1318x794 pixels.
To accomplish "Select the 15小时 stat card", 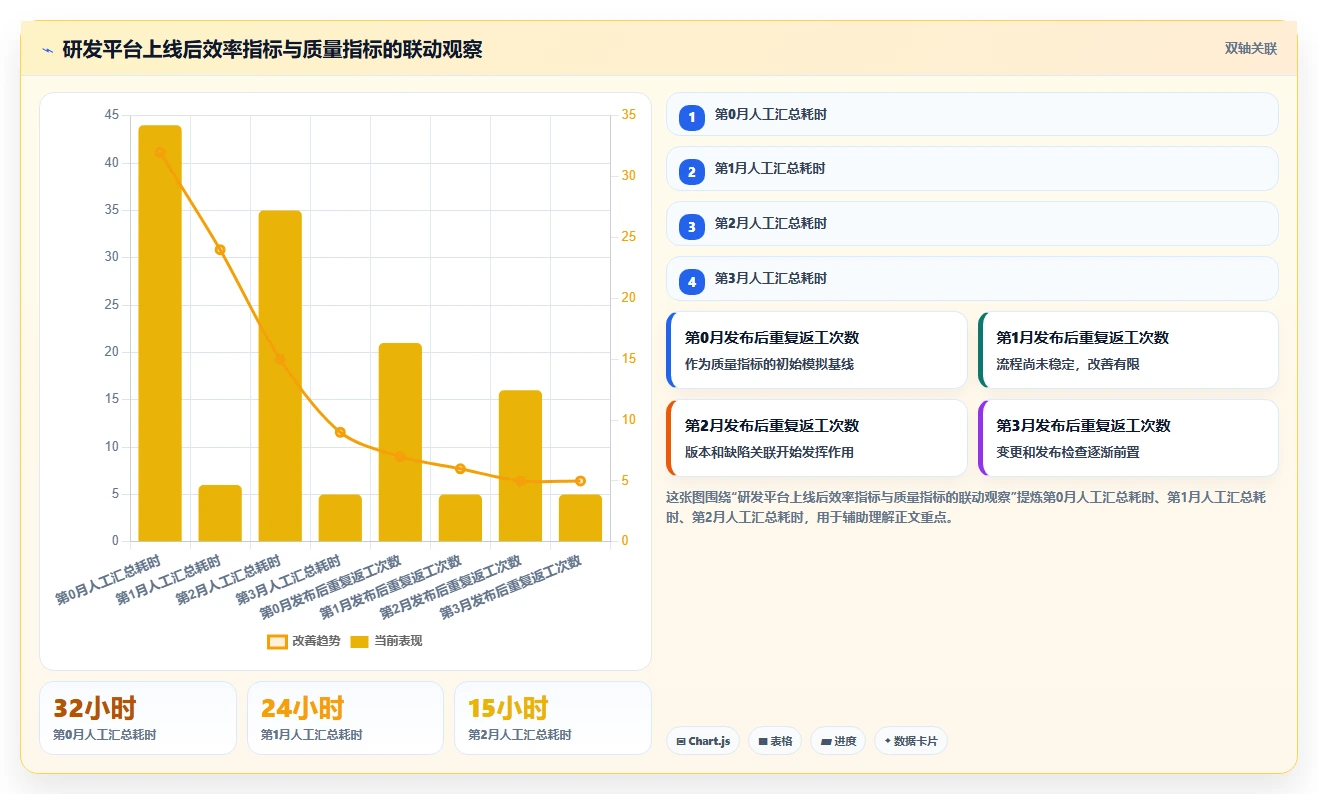I will point(553,718).
